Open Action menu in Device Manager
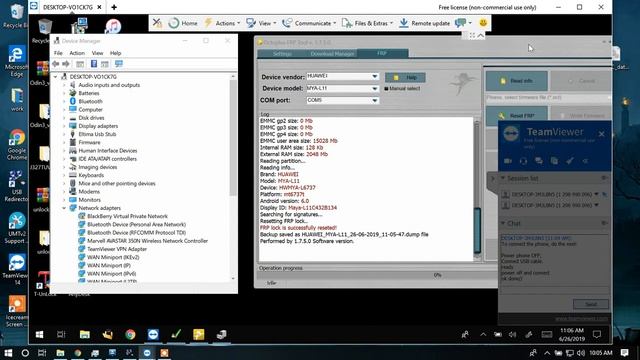The width and height of the screenshot is (640, 360). click(77, 53)
